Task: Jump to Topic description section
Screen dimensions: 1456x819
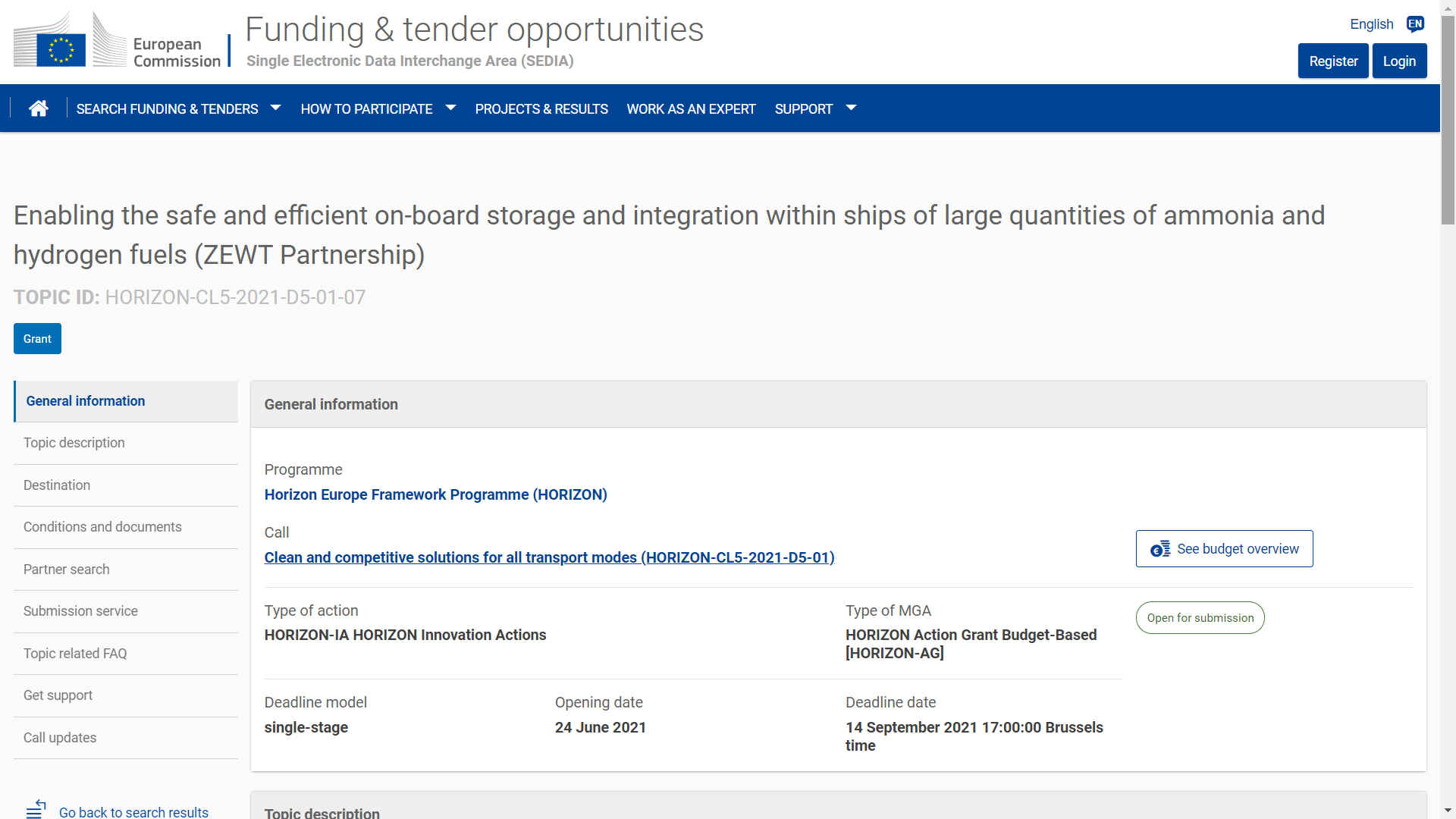Action: point(126,443)
